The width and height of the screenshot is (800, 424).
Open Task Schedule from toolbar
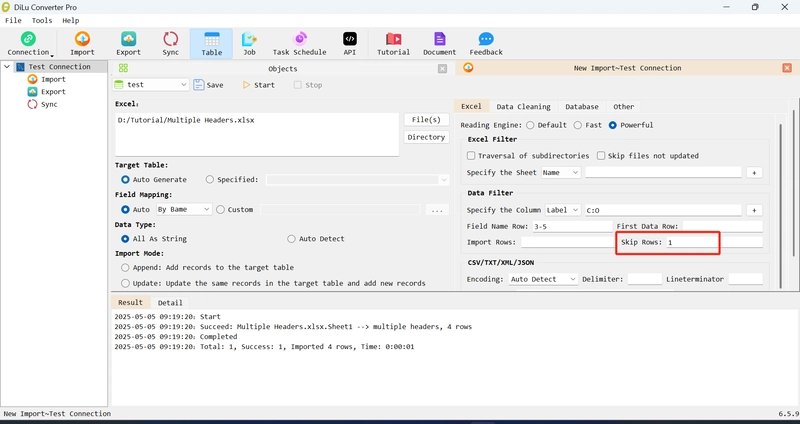click(299, 43)
